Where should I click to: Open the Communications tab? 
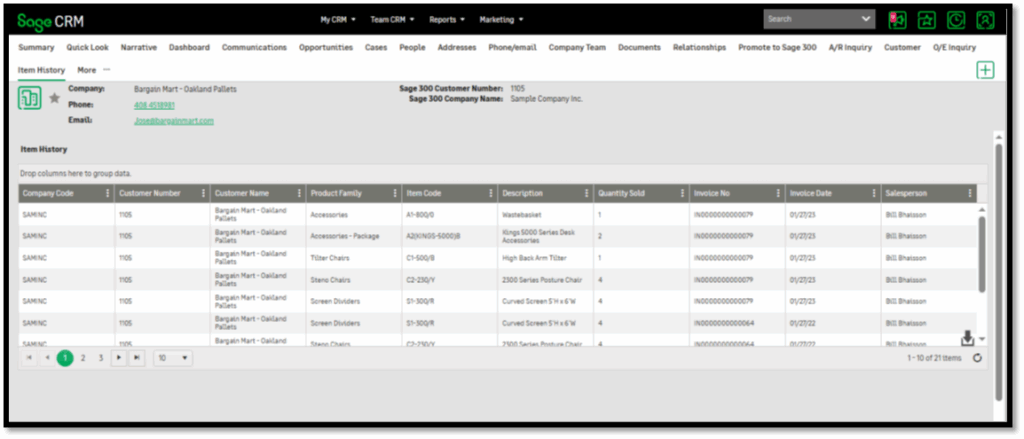click(x=254, y=48)
